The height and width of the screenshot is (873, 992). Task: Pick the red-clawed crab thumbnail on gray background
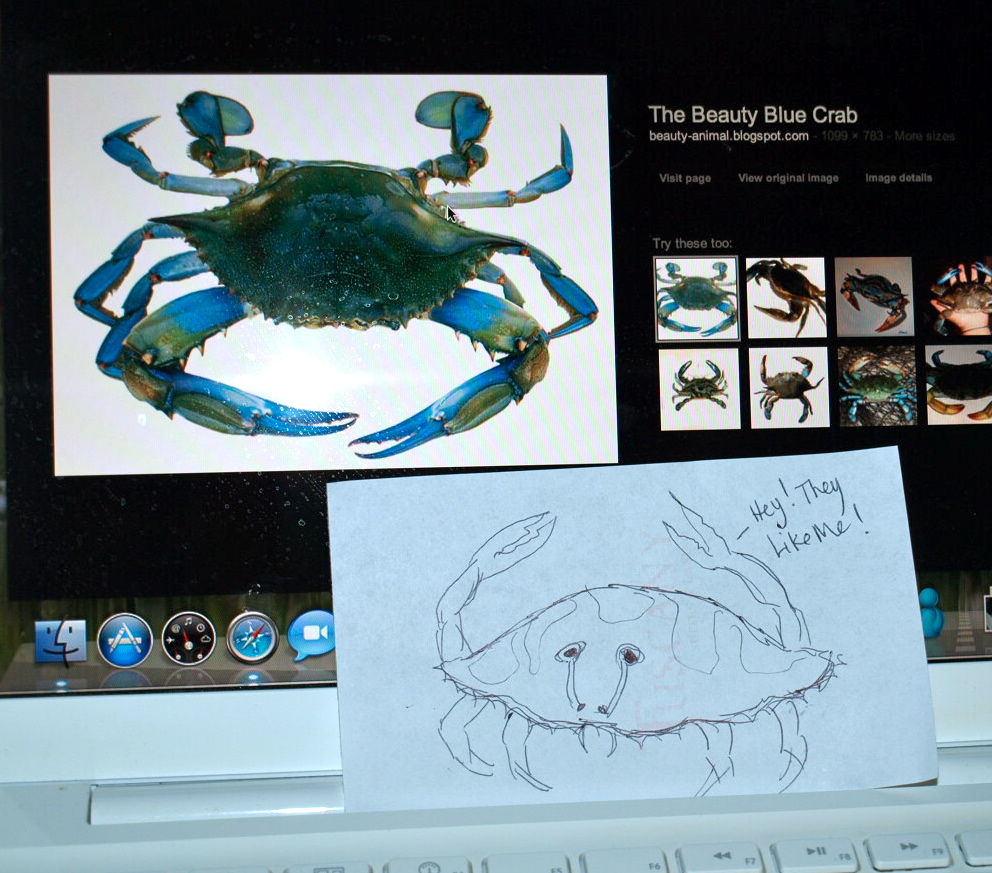[874, 296]
